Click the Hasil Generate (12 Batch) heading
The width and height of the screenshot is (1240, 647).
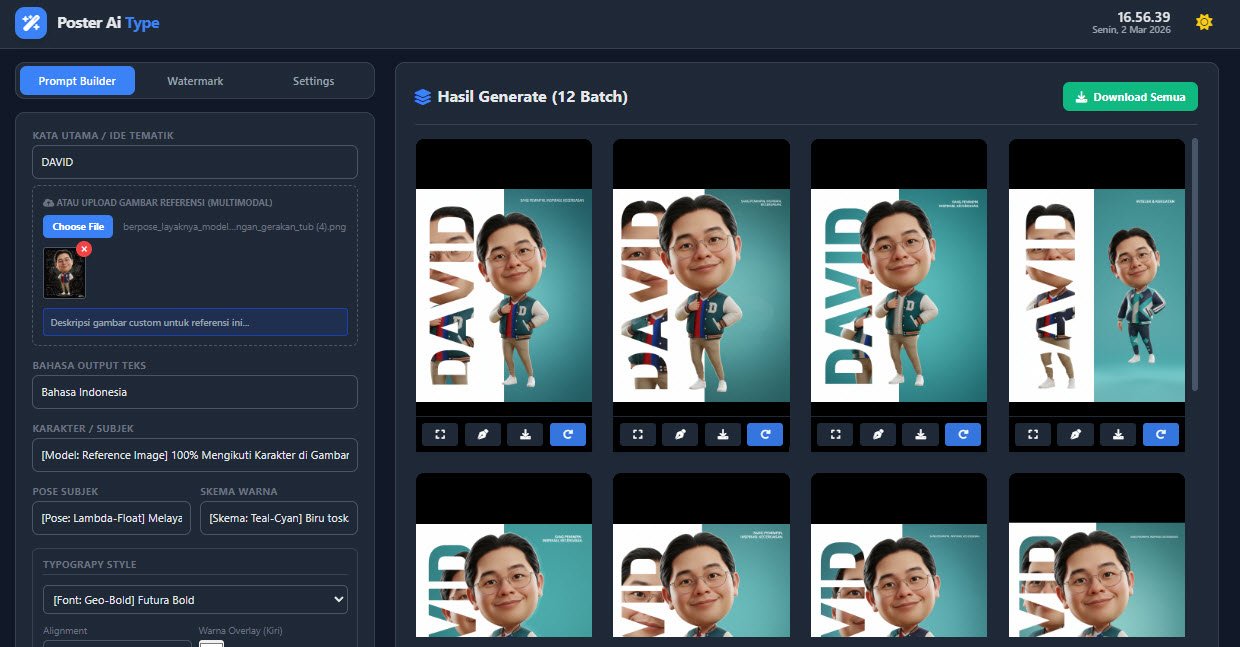pyautogui.click(x=532, y=97)
